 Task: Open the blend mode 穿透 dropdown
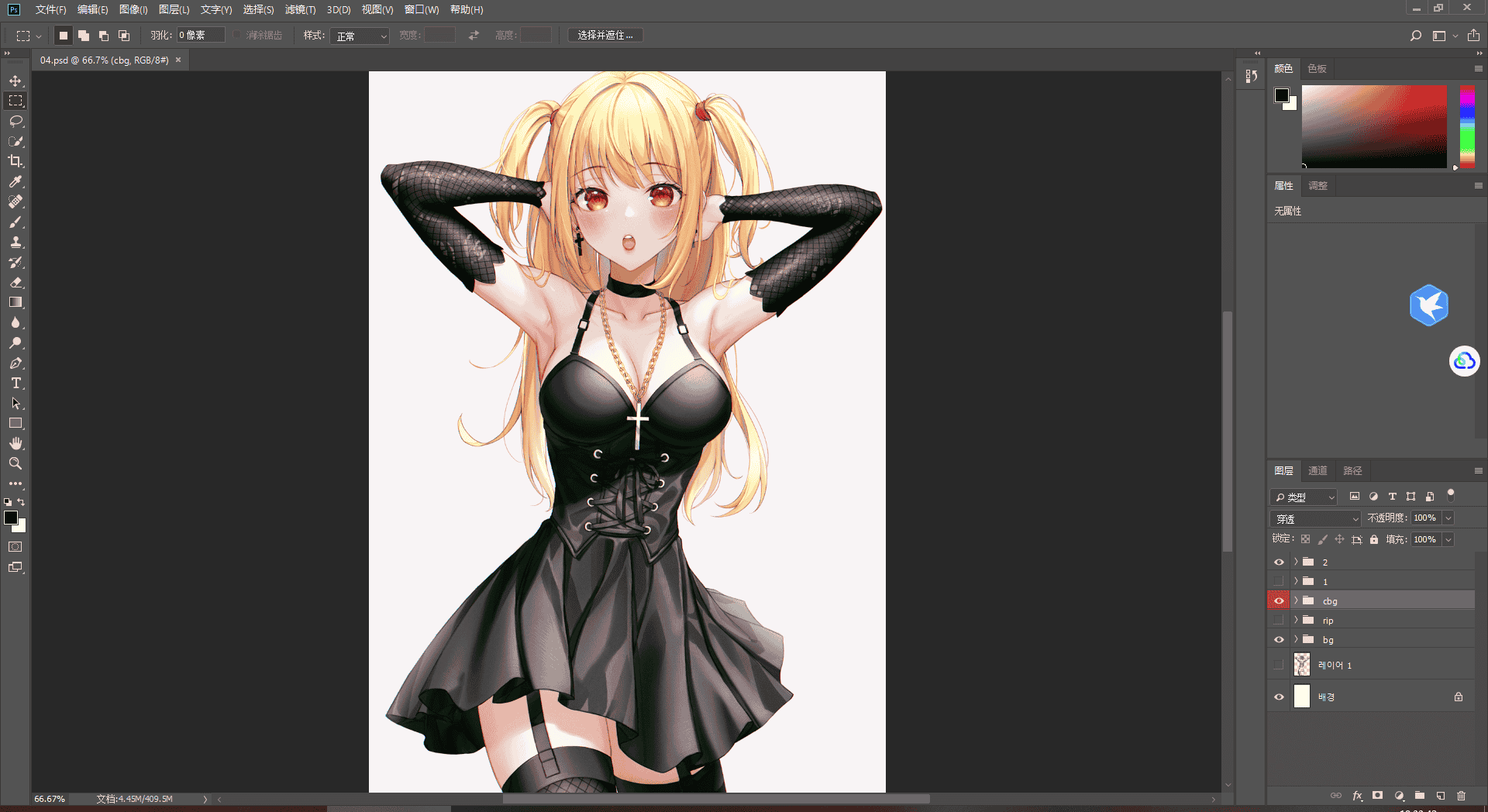[x=1316, y=518]
